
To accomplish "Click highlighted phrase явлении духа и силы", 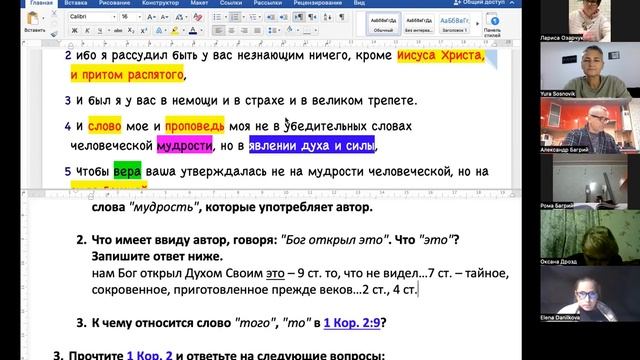I will coord(312,145).
